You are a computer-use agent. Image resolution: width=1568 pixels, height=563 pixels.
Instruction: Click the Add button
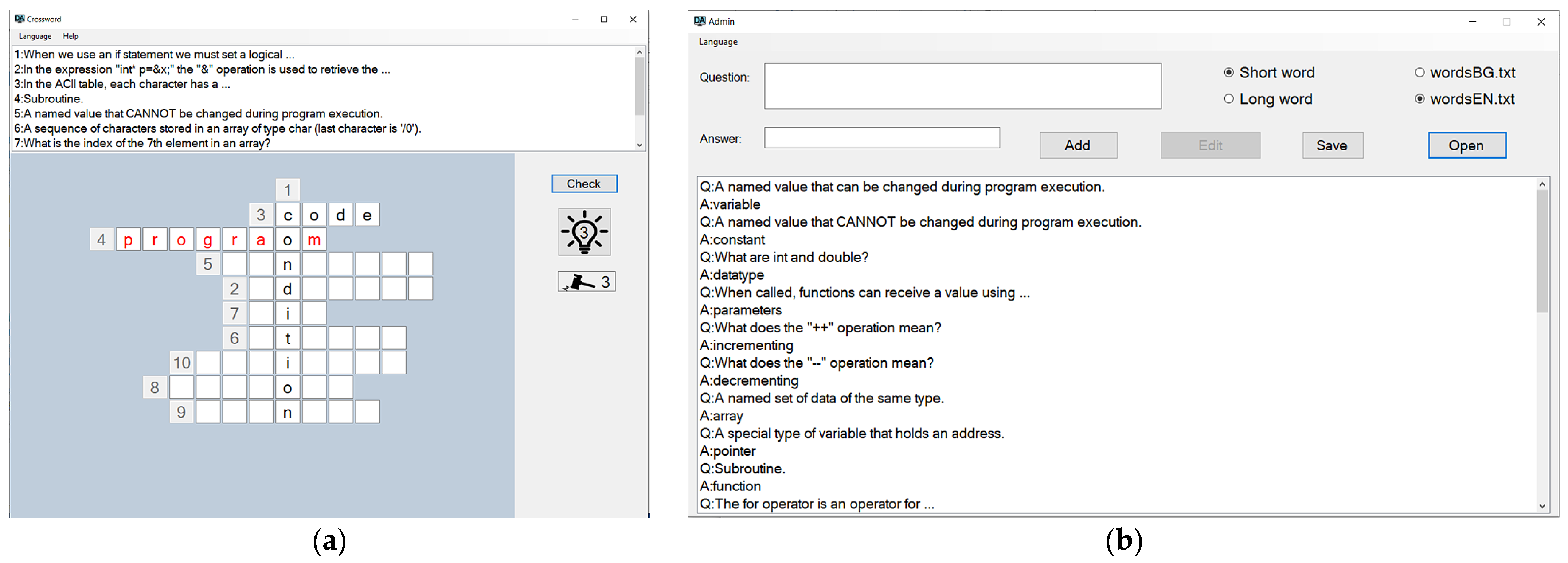coord(1078,145)
